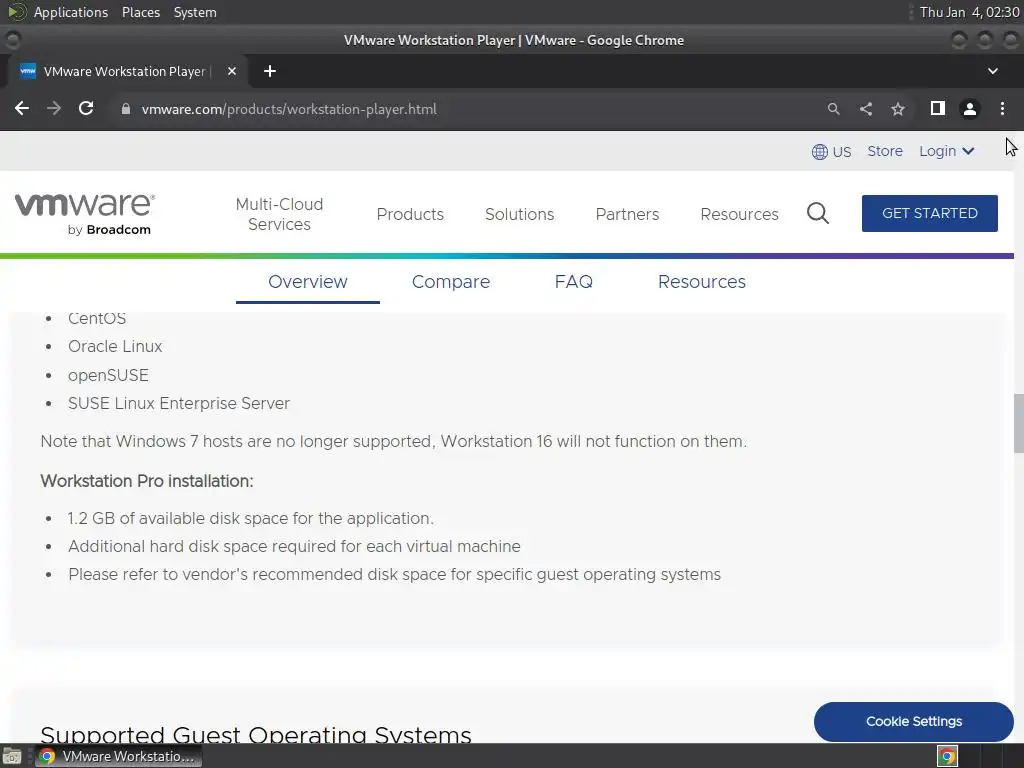Click the globe US region selector
Viewport: 1024px width, 768px height.
click(x=831, y=152)
